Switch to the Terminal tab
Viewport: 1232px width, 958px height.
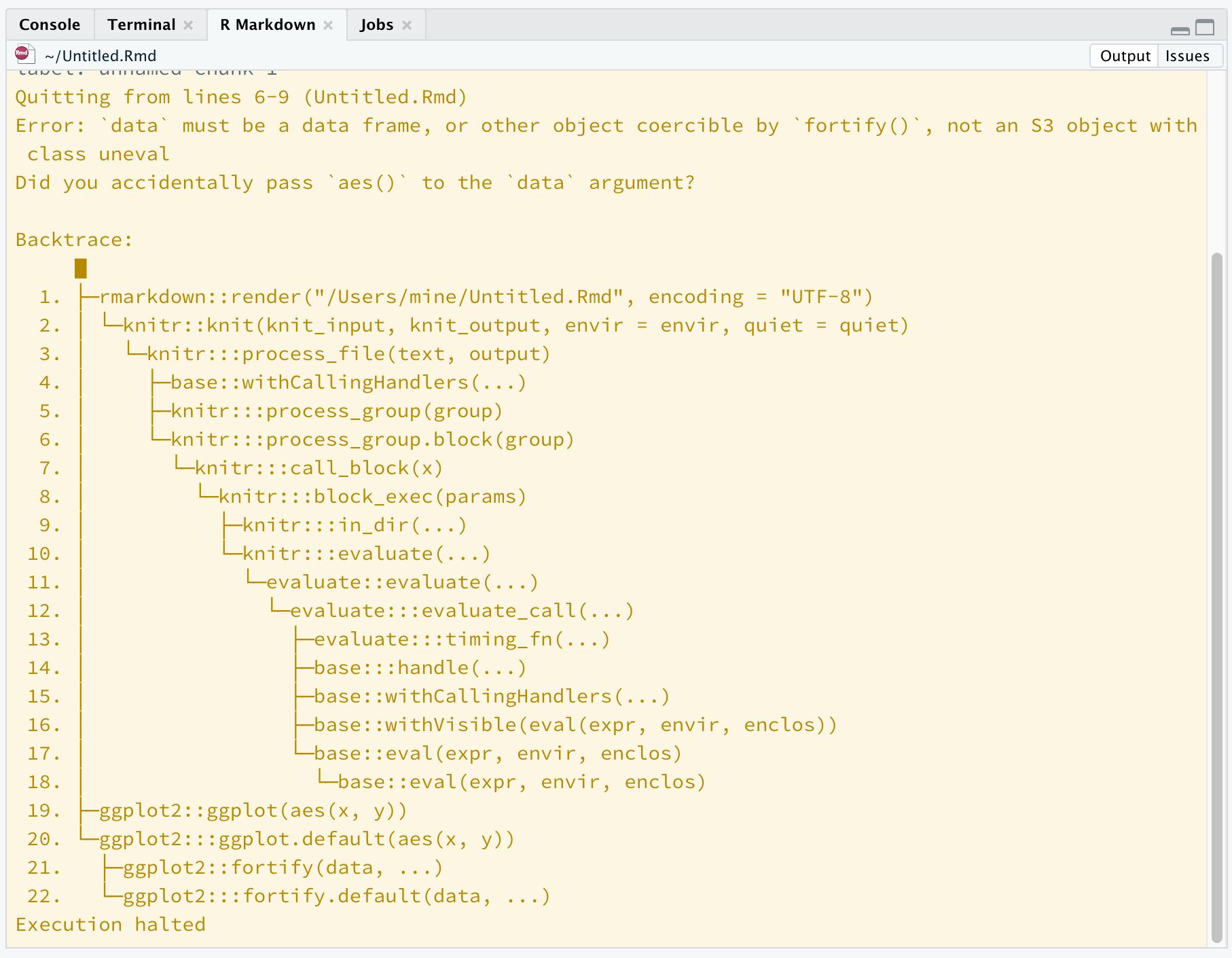(141, 25)
